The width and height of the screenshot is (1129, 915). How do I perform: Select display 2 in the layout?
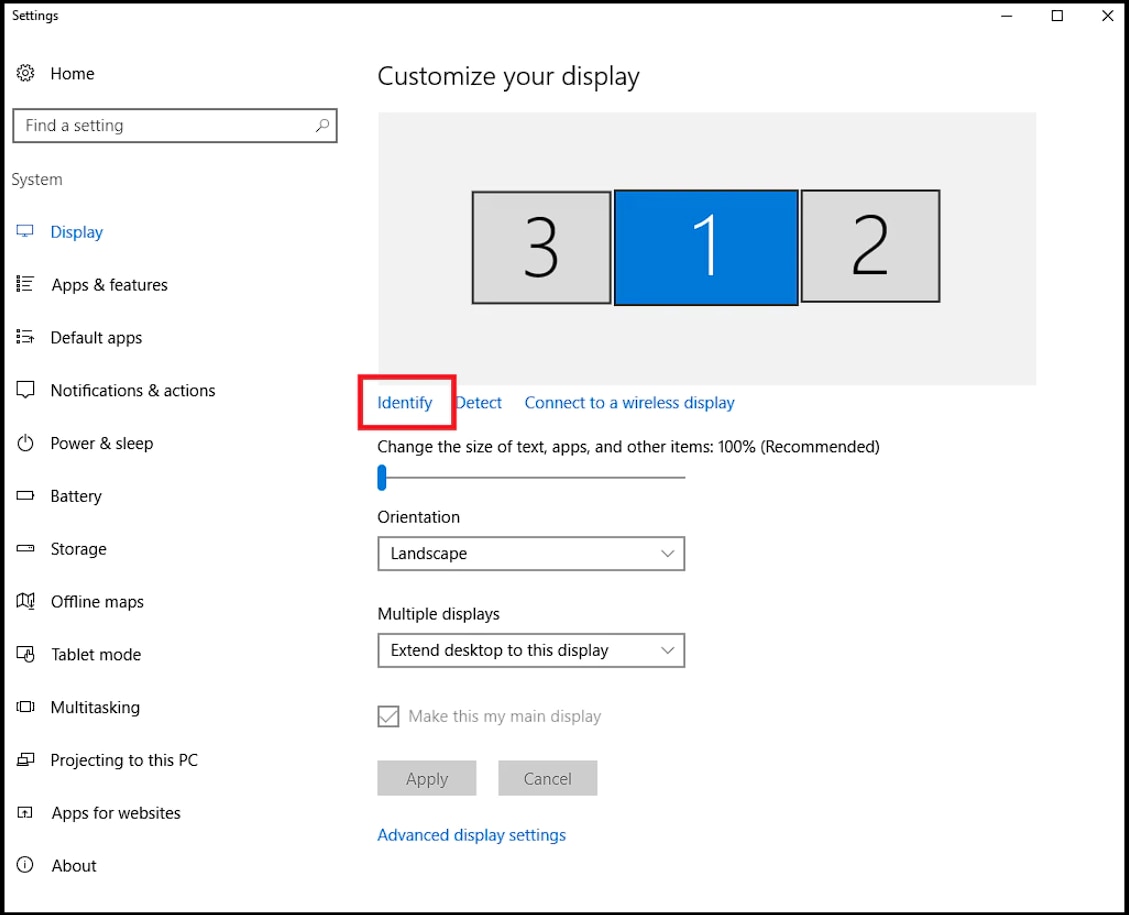tap(870, 246)
